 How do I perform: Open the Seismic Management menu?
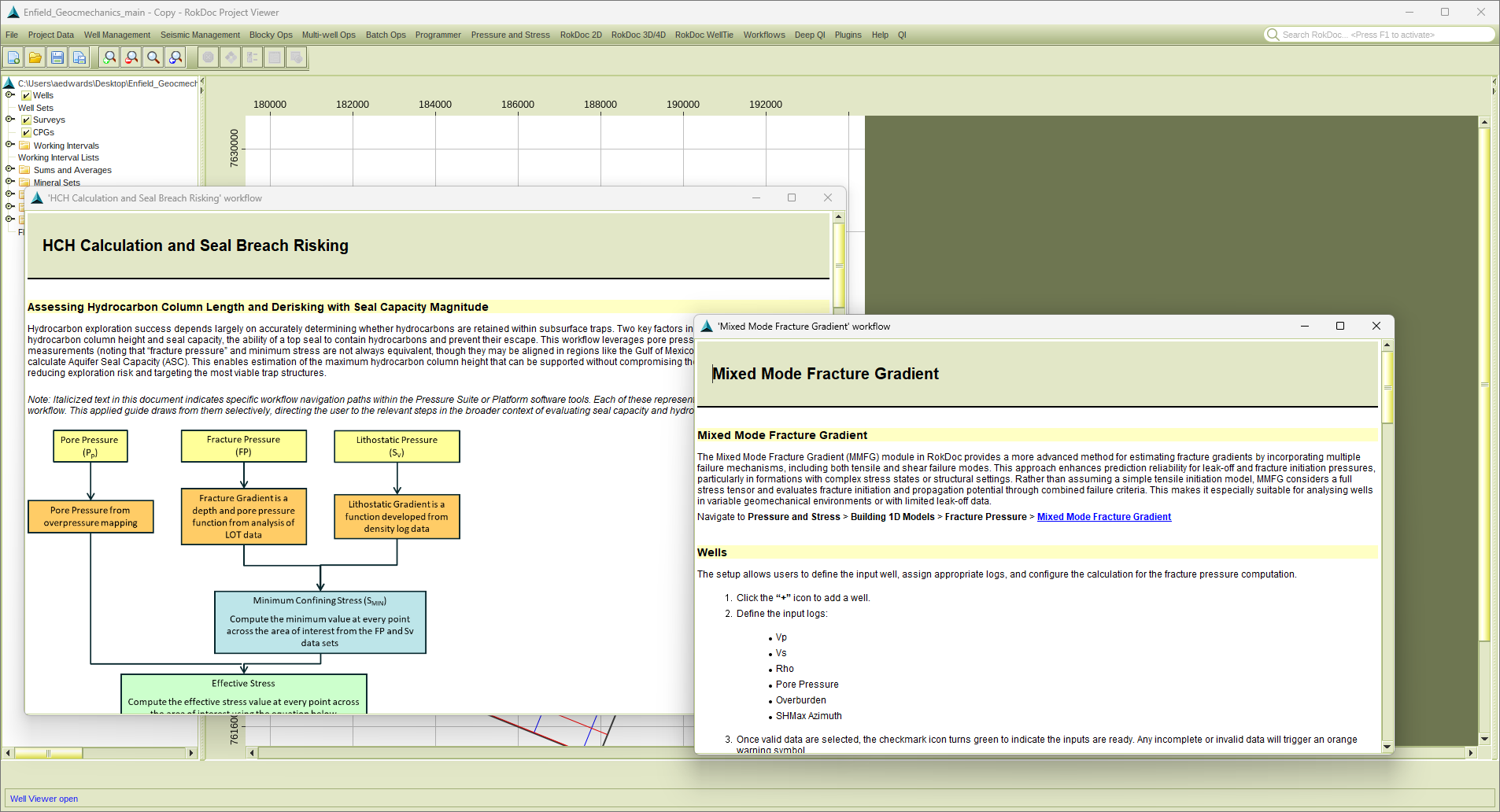point(200,35)
